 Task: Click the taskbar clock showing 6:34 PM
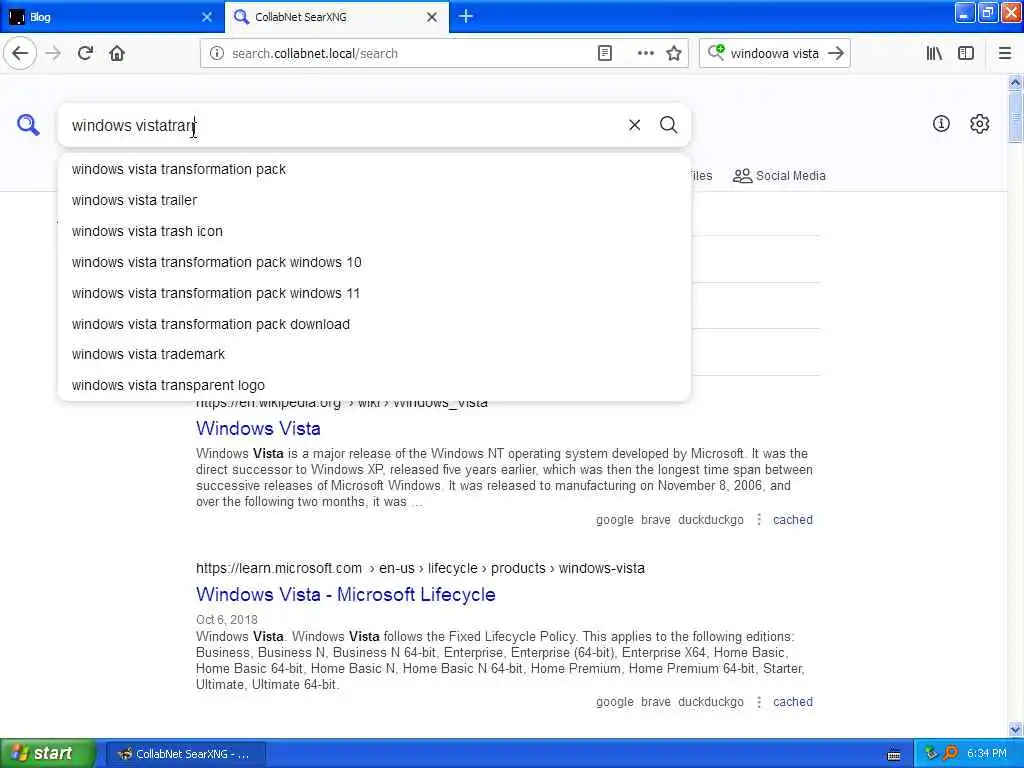click(987, 754)
